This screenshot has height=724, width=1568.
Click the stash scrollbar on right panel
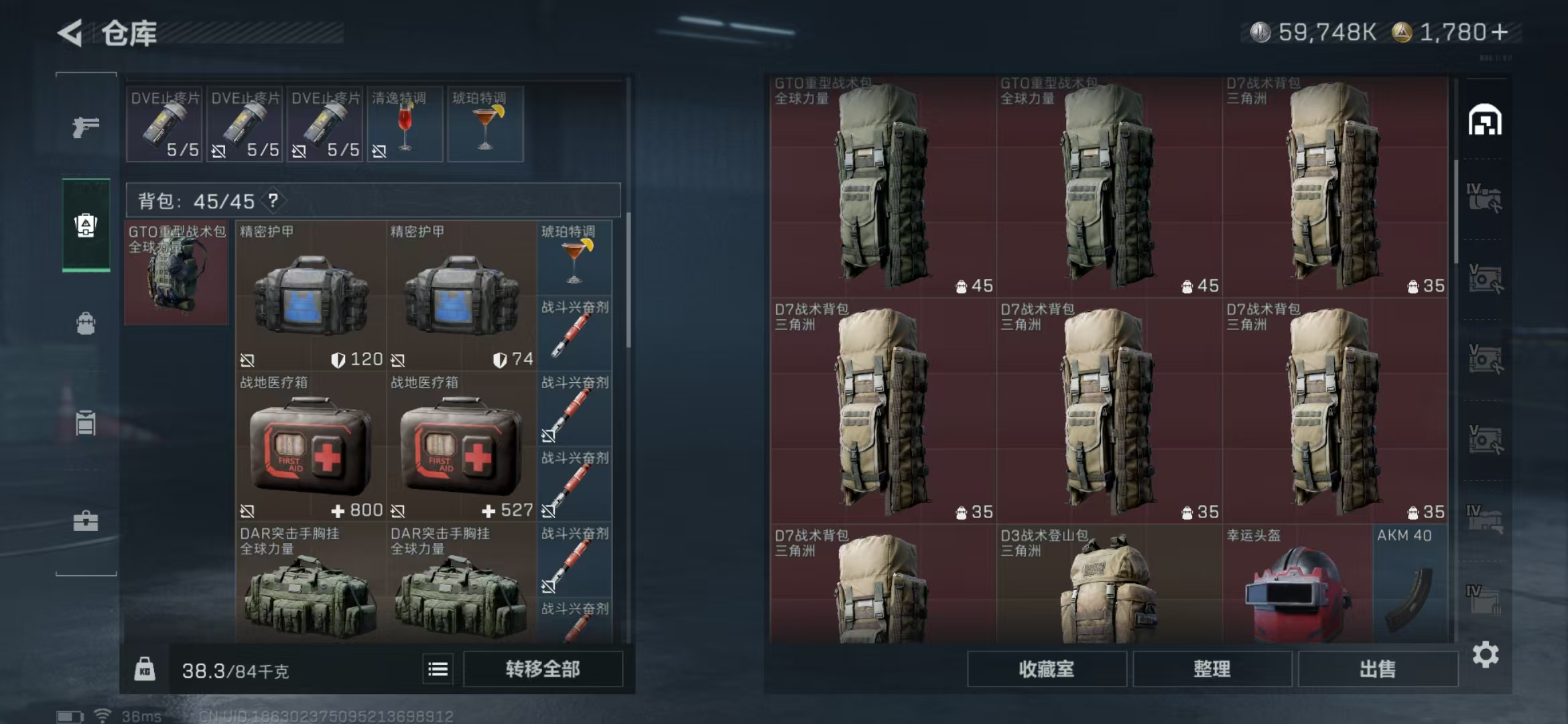click(1455, 211)
